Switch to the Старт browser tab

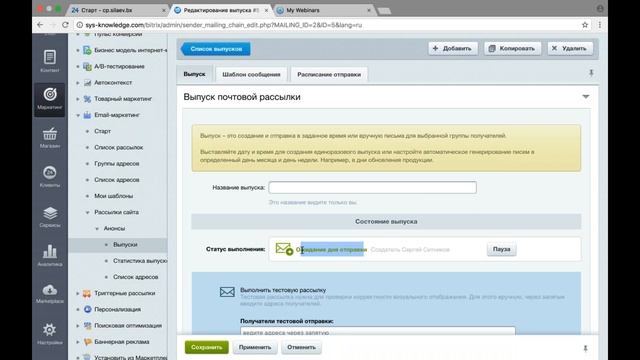tap(118, 10)
